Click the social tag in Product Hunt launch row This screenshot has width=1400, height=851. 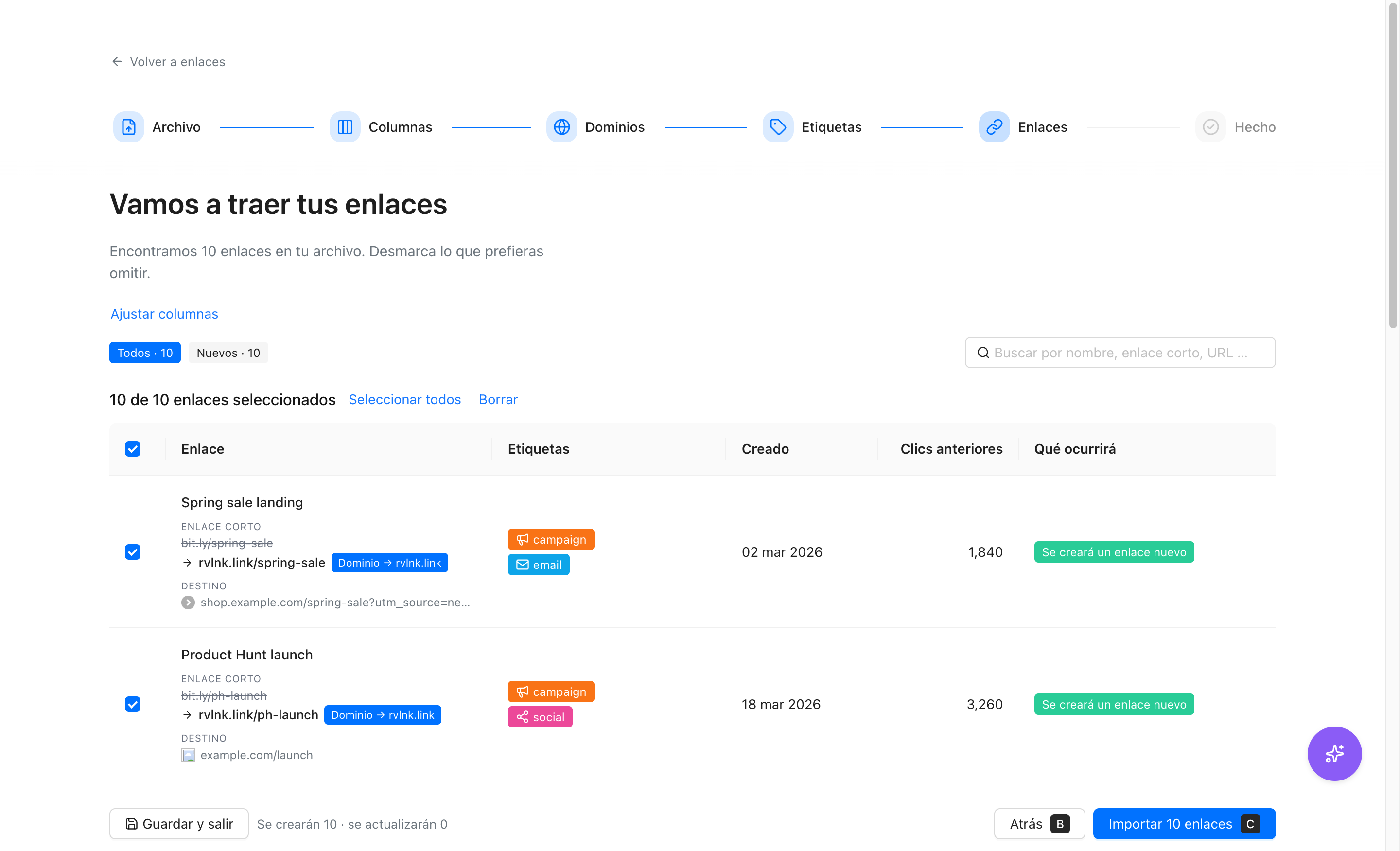click(x=540, y=717)
